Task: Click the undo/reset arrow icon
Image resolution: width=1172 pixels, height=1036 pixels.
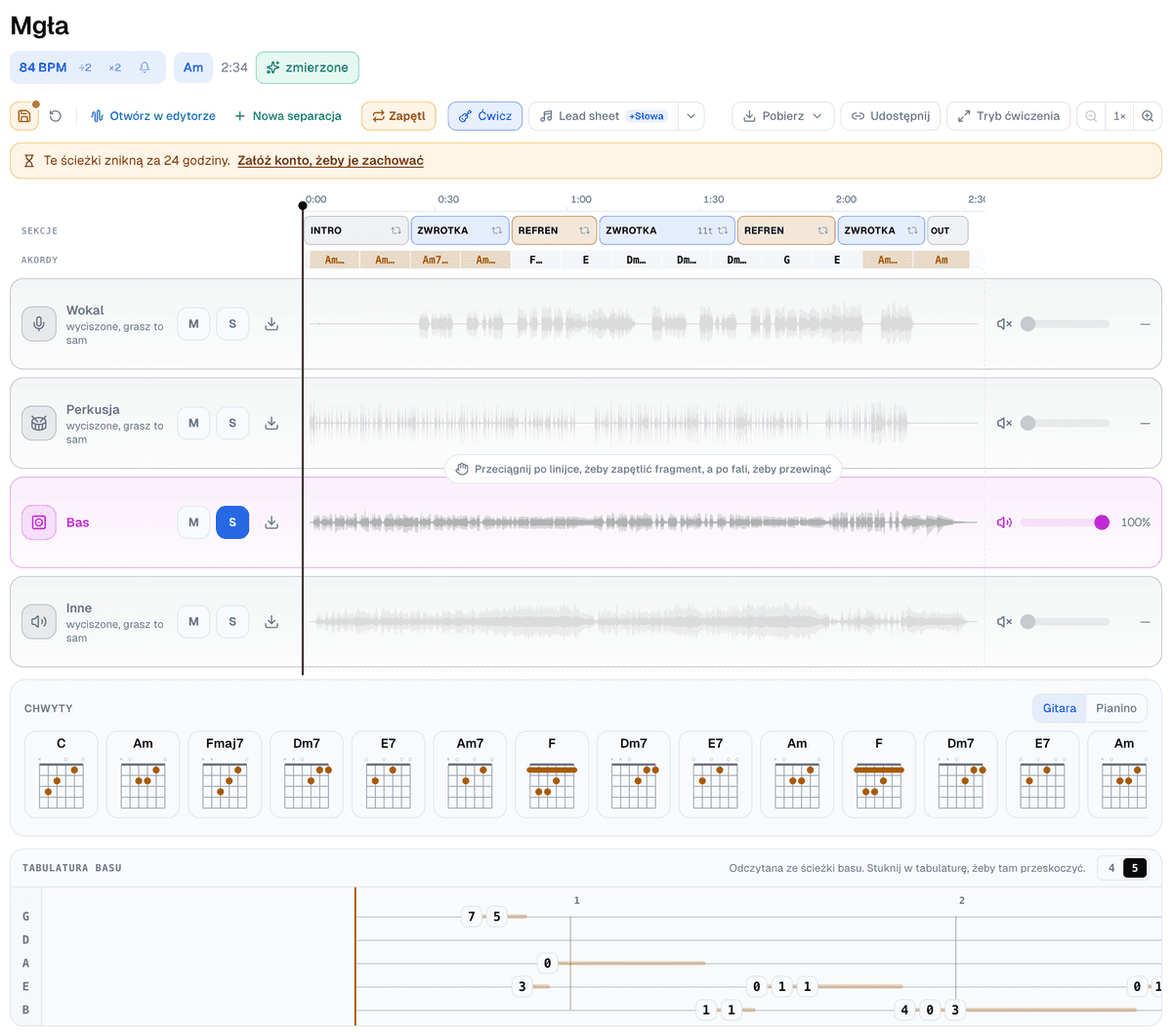Action: coord(56,116)
